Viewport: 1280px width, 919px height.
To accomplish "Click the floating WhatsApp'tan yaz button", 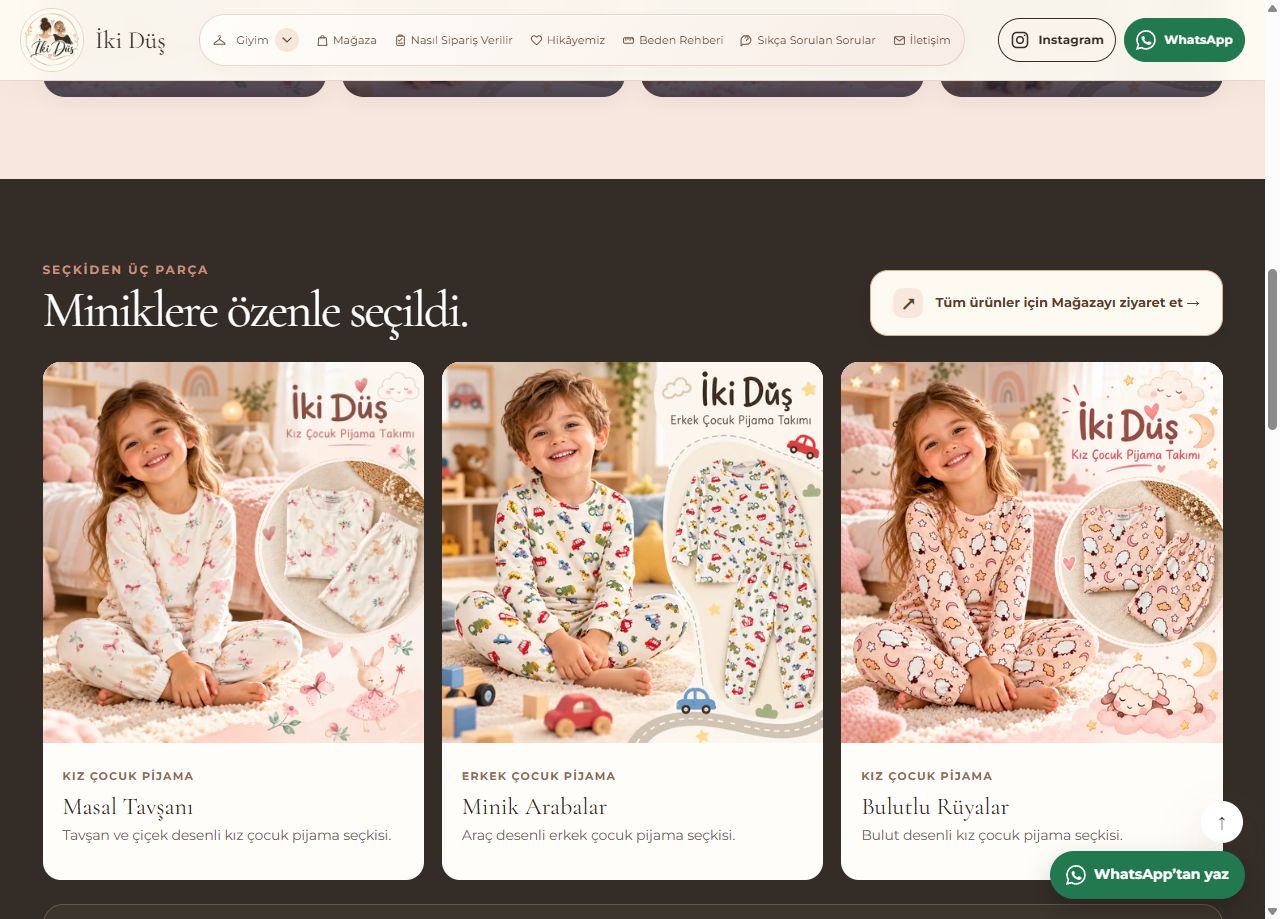I will (1147, 875).
